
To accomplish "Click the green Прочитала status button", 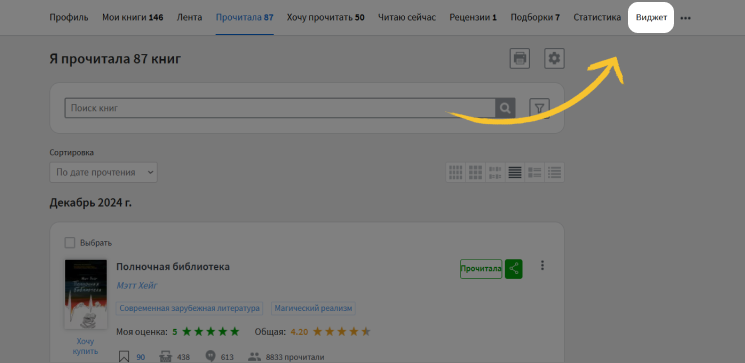I will [481, 269].
